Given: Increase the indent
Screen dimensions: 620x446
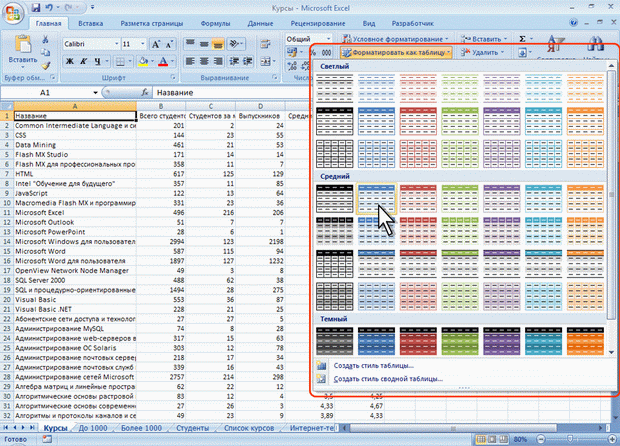Looking at the screenshot, I should pyautogui.click(x=248, y=61).
